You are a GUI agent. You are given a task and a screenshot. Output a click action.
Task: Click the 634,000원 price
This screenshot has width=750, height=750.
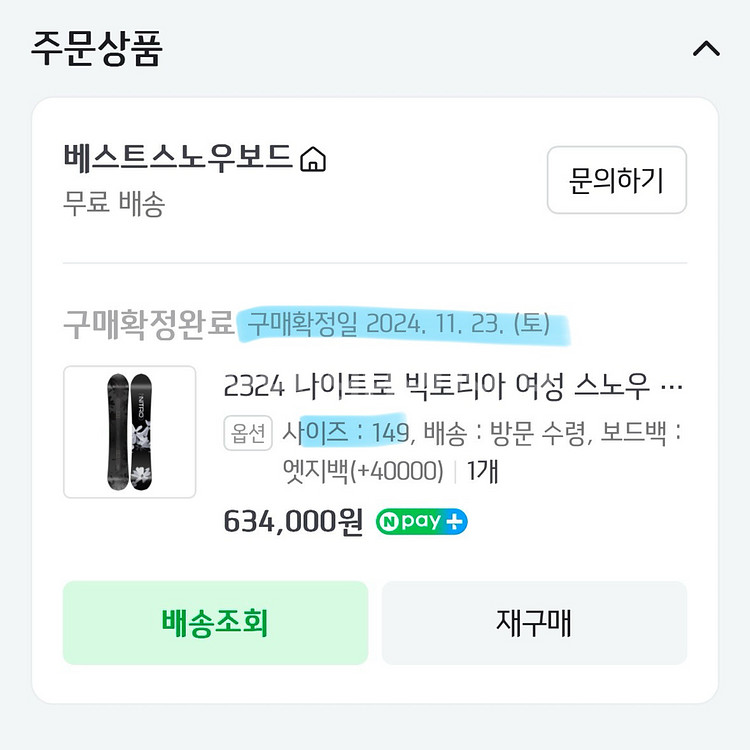[293, 522]
